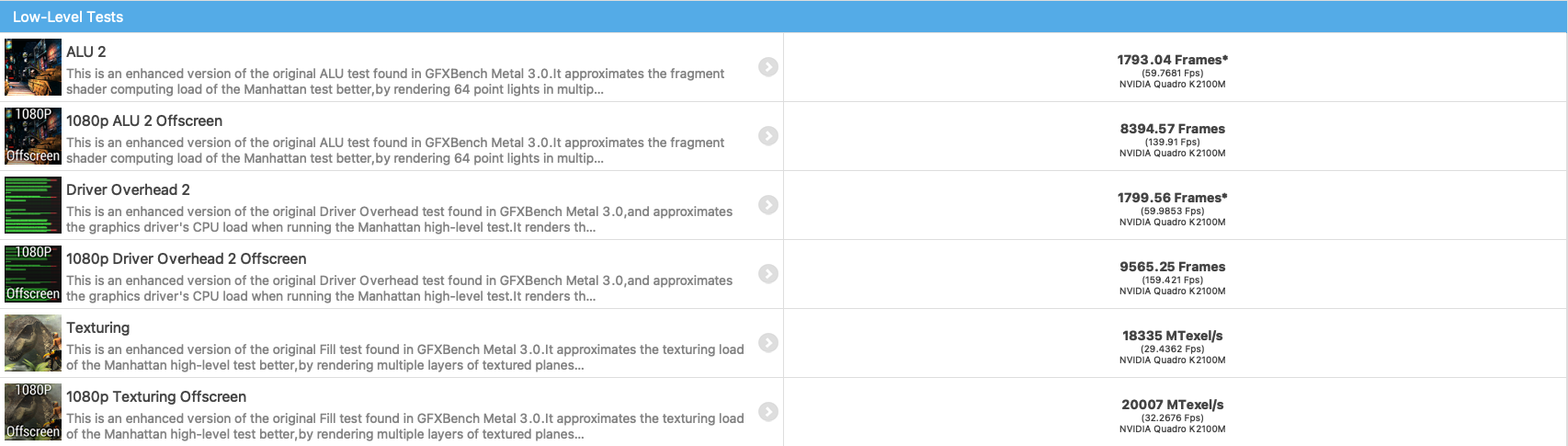
Task: Select the Low-Level Tests header
Action: (68, 17)
